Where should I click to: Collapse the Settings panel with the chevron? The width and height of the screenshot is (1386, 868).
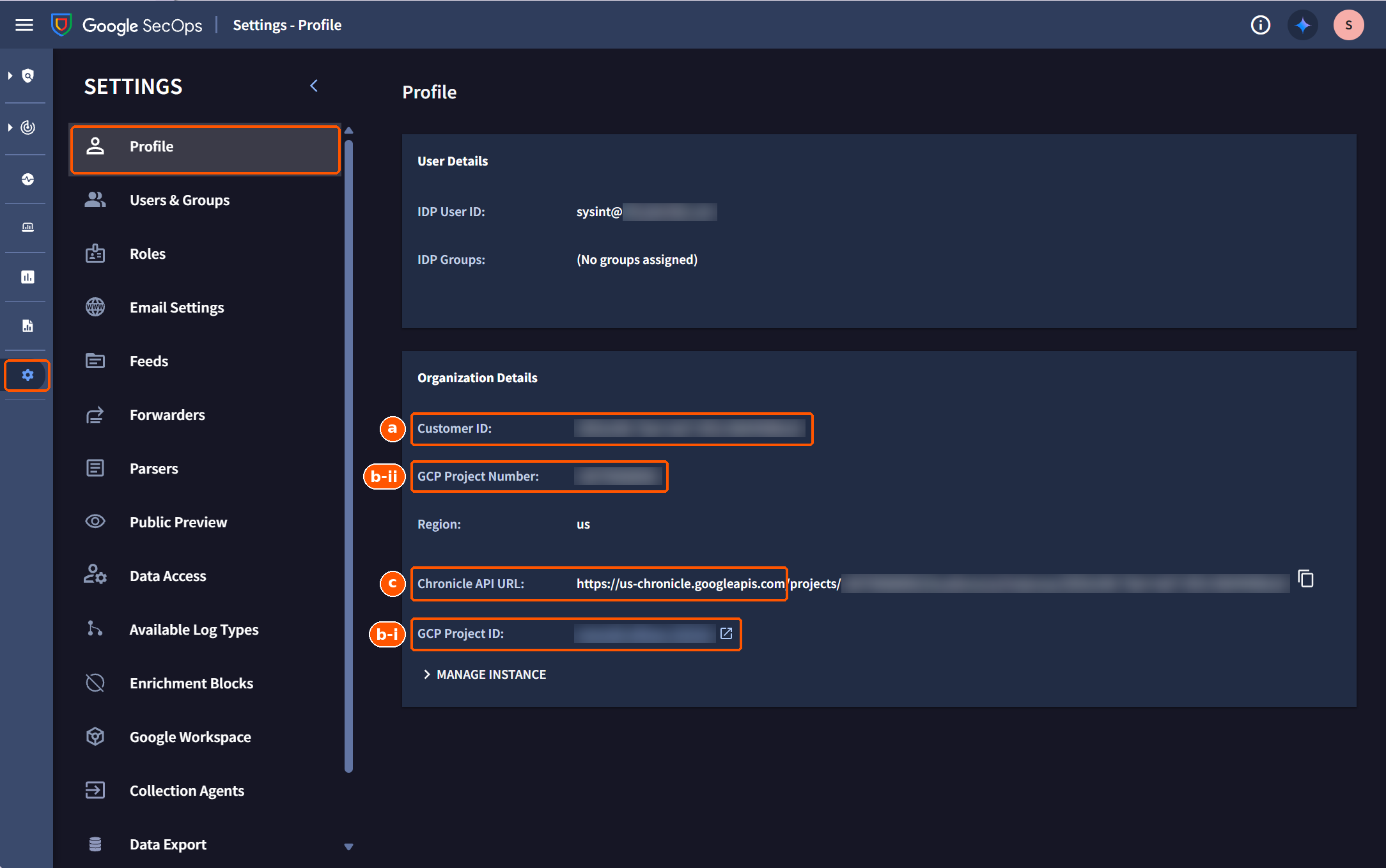tap(314, 86)
